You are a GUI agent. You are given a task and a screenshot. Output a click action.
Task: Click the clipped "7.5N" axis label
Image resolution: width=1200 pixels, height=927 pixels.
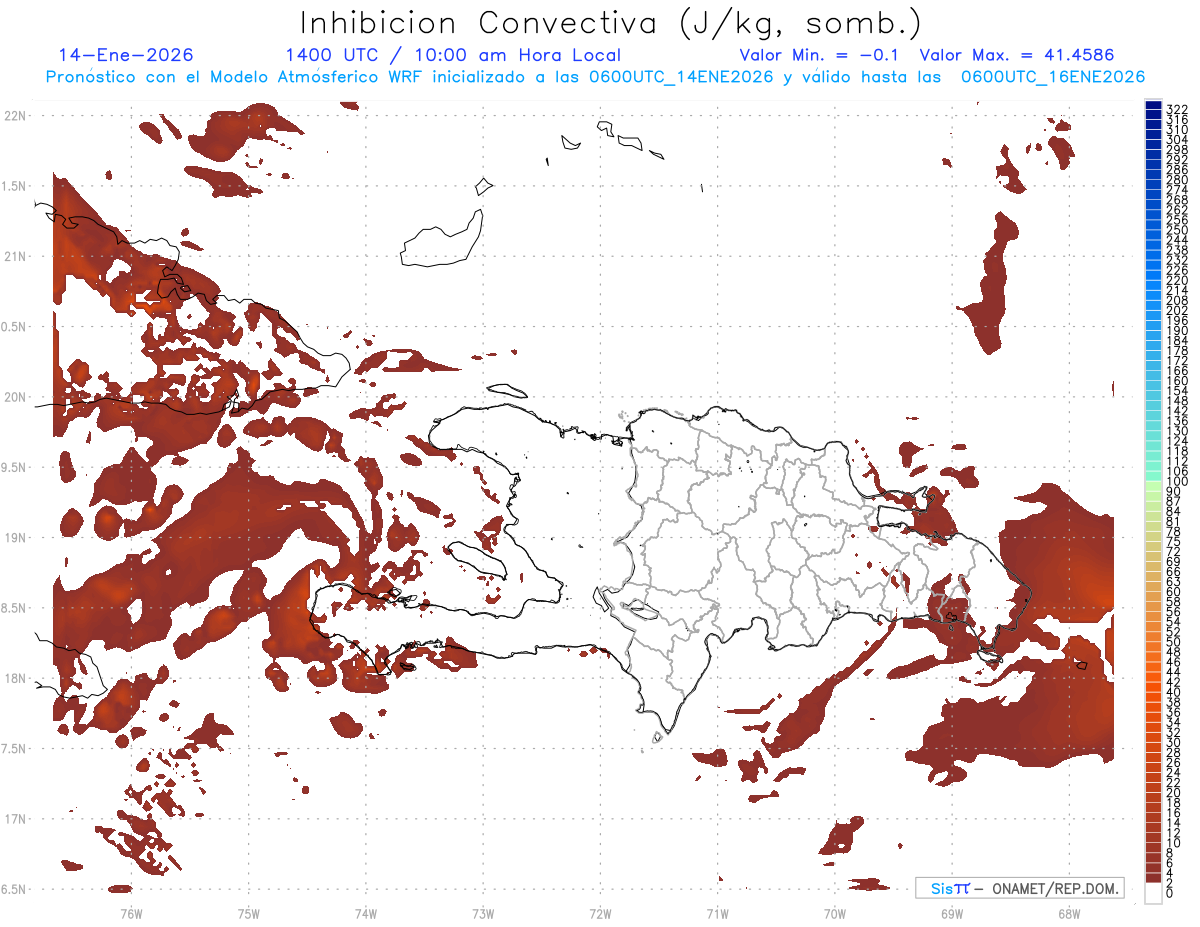[x=13, y=749]
